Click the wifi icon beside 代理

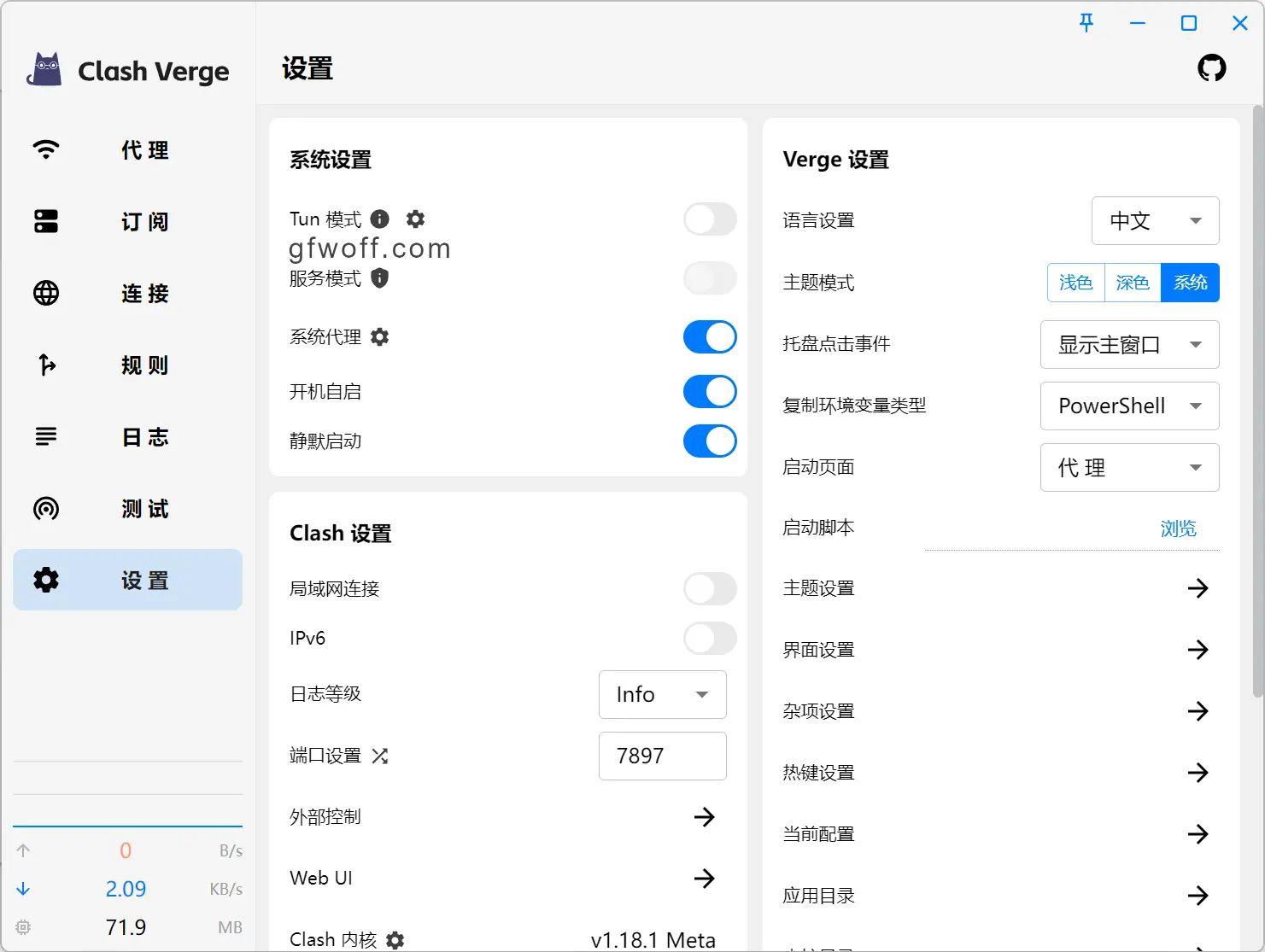click(x=46, y=149)
